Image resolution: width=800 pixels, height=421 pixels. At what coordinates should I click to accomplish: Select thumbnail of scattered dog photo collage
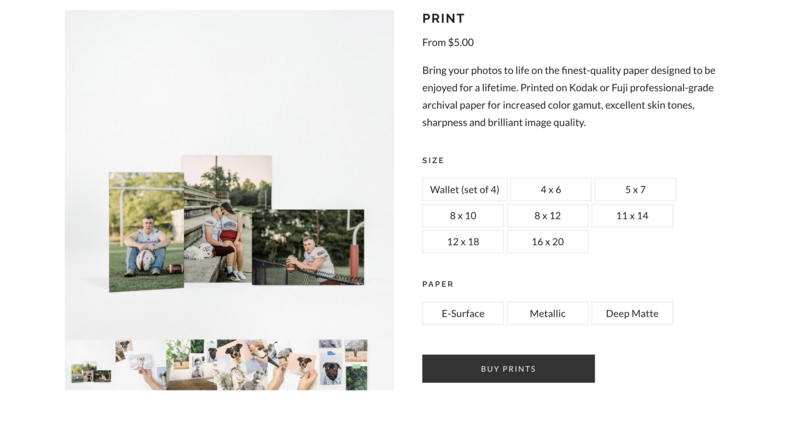pos(242,365)
